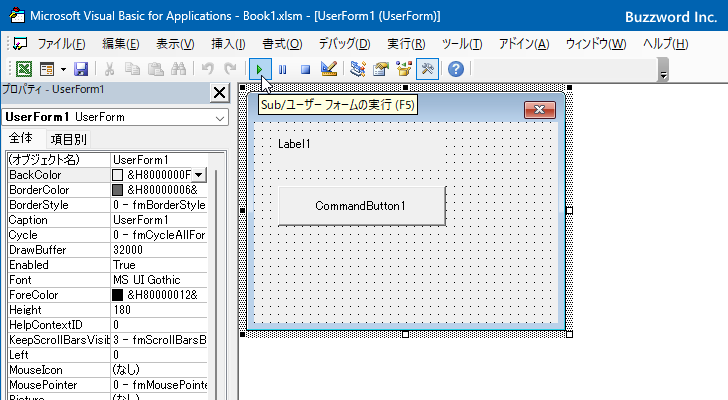
Task: Select the MouseIcon property row
Action: [107, 370]
